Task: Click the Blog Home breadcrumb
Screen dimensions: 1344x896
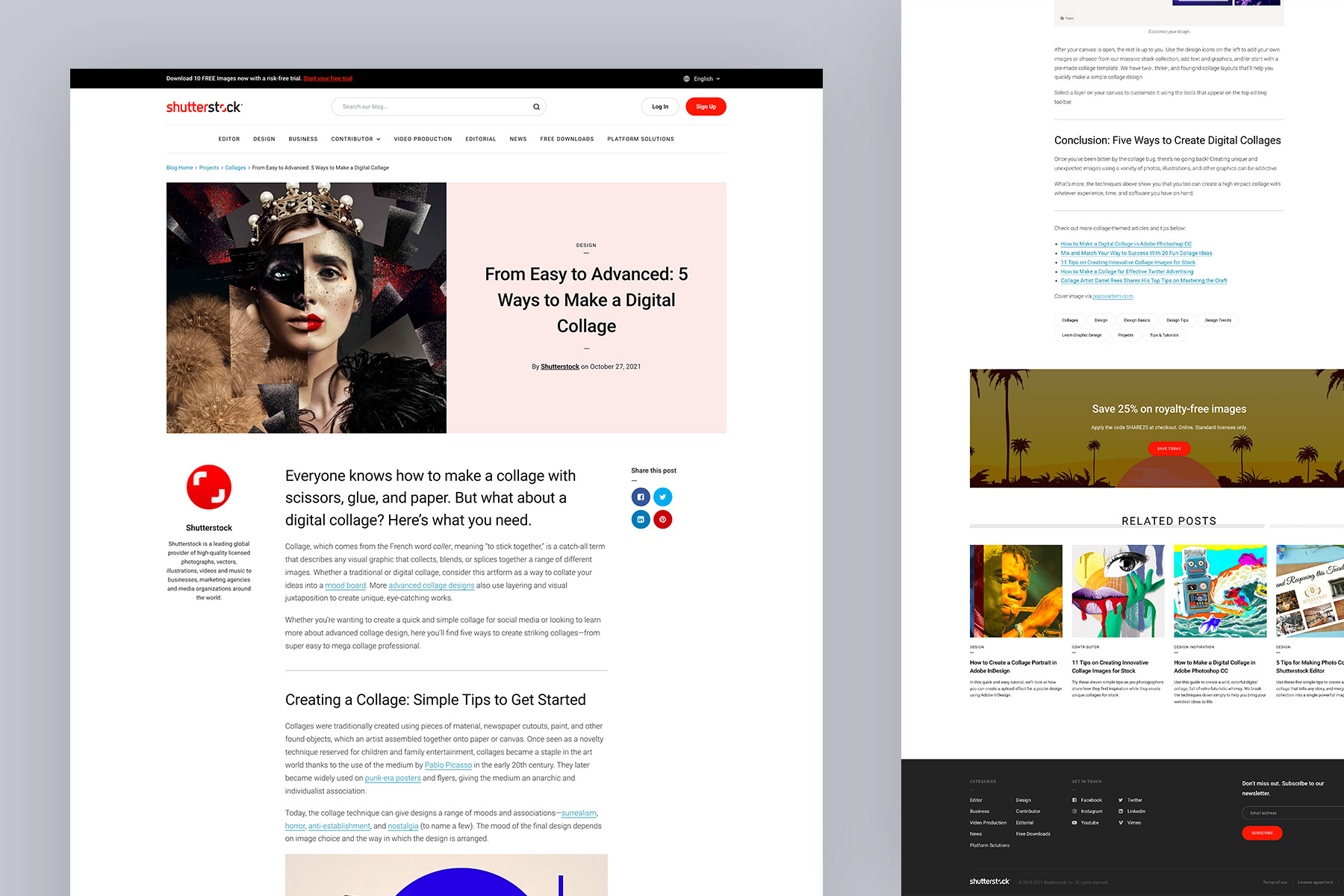Action: (x=180, y=168)
